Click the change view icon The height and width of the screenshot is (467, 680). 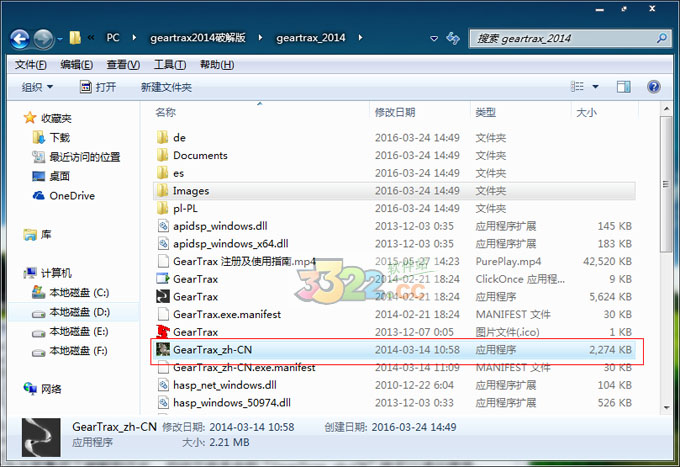click(577, 87)
